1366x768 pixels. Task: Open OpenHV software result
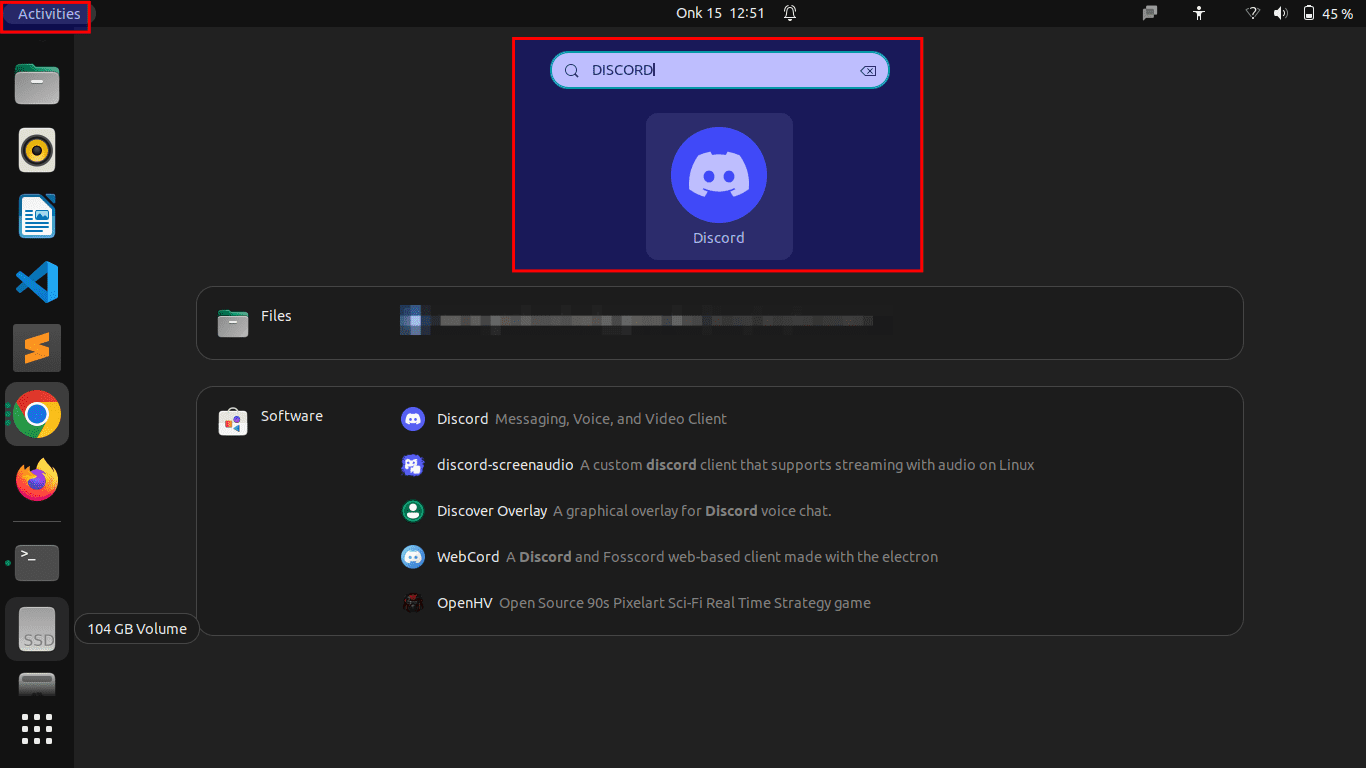(635, 603)
